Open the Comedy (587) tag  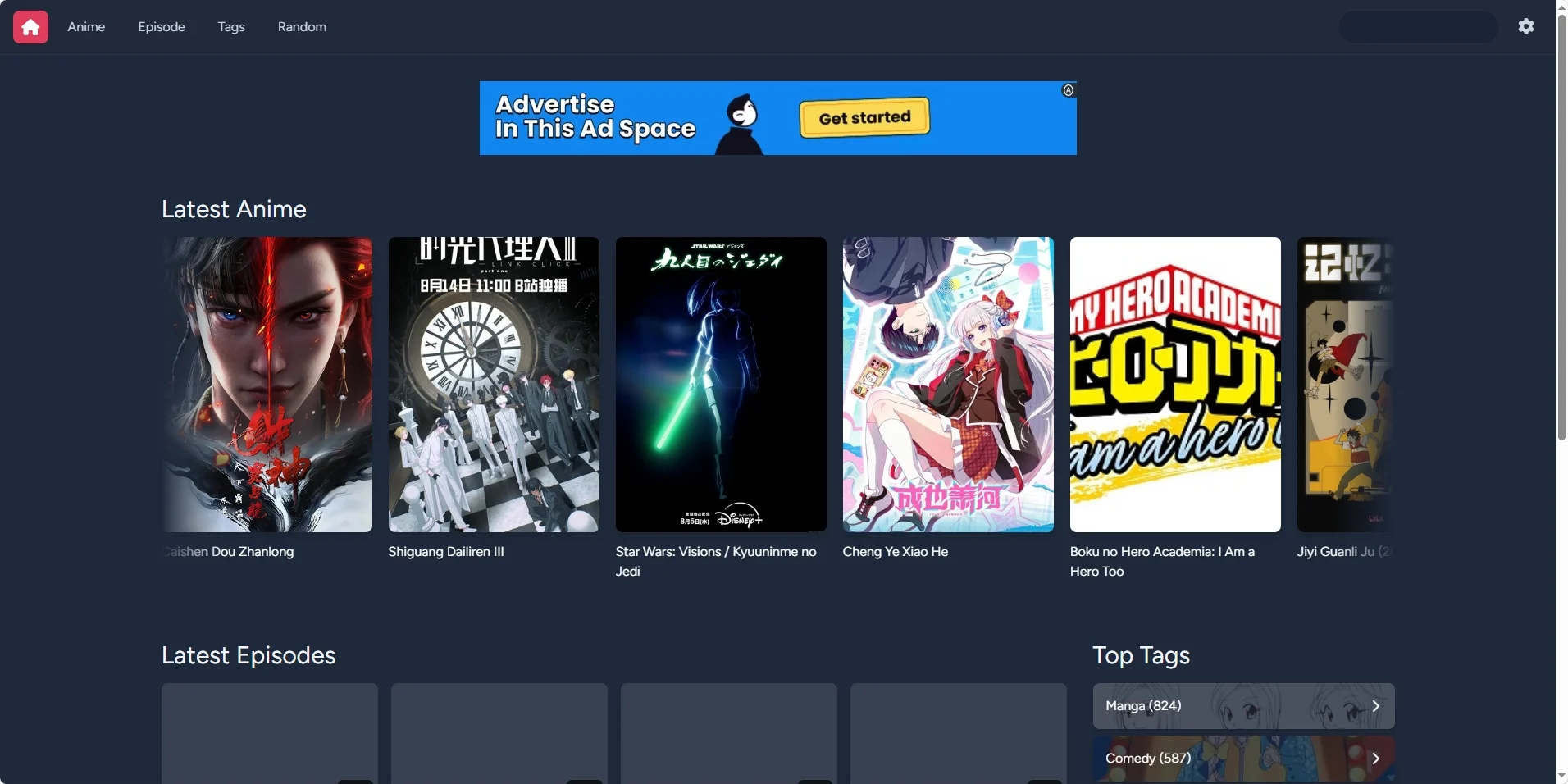tap(1243, 759)
